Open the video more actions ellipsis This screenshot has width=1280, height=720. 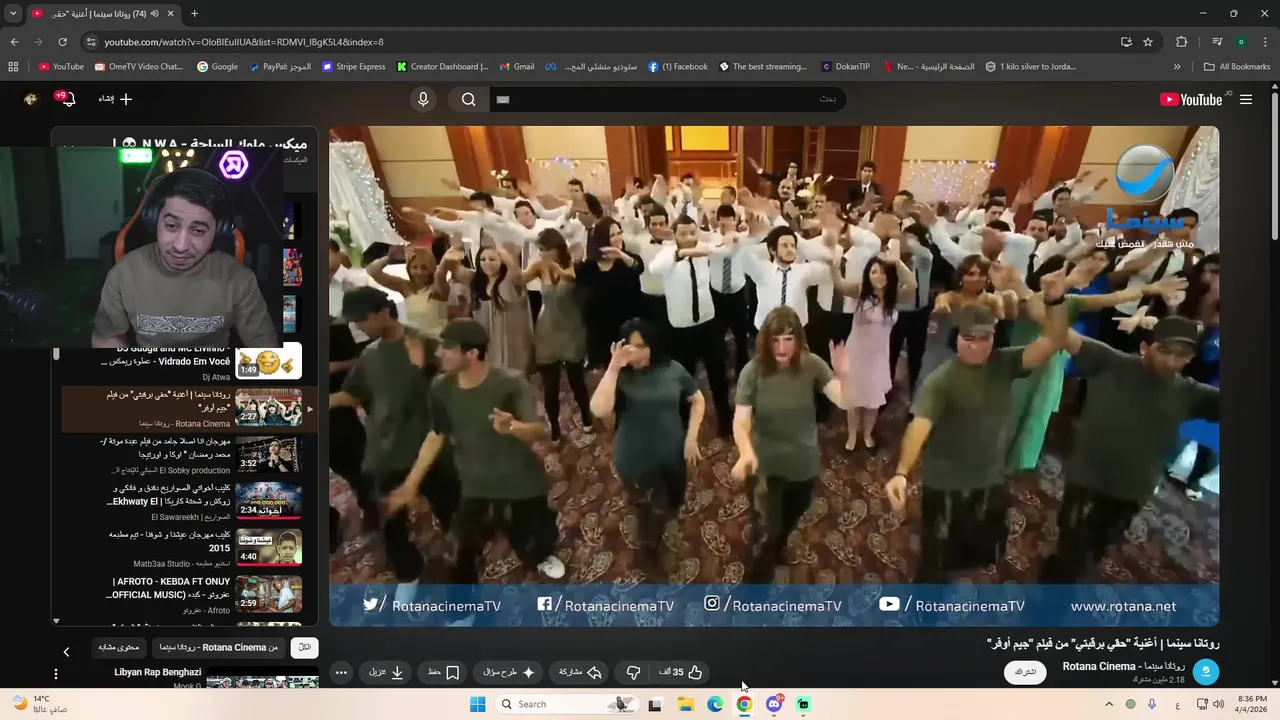(x=341, y=672)
